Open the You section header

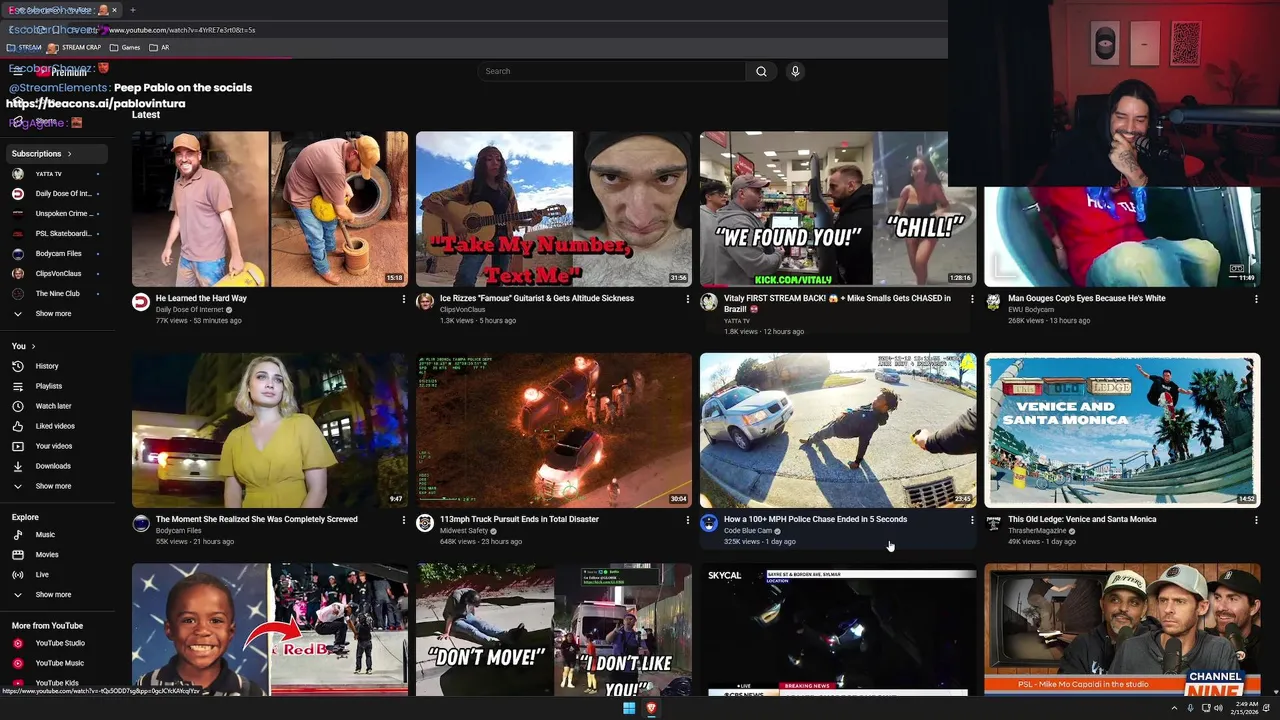23,346
